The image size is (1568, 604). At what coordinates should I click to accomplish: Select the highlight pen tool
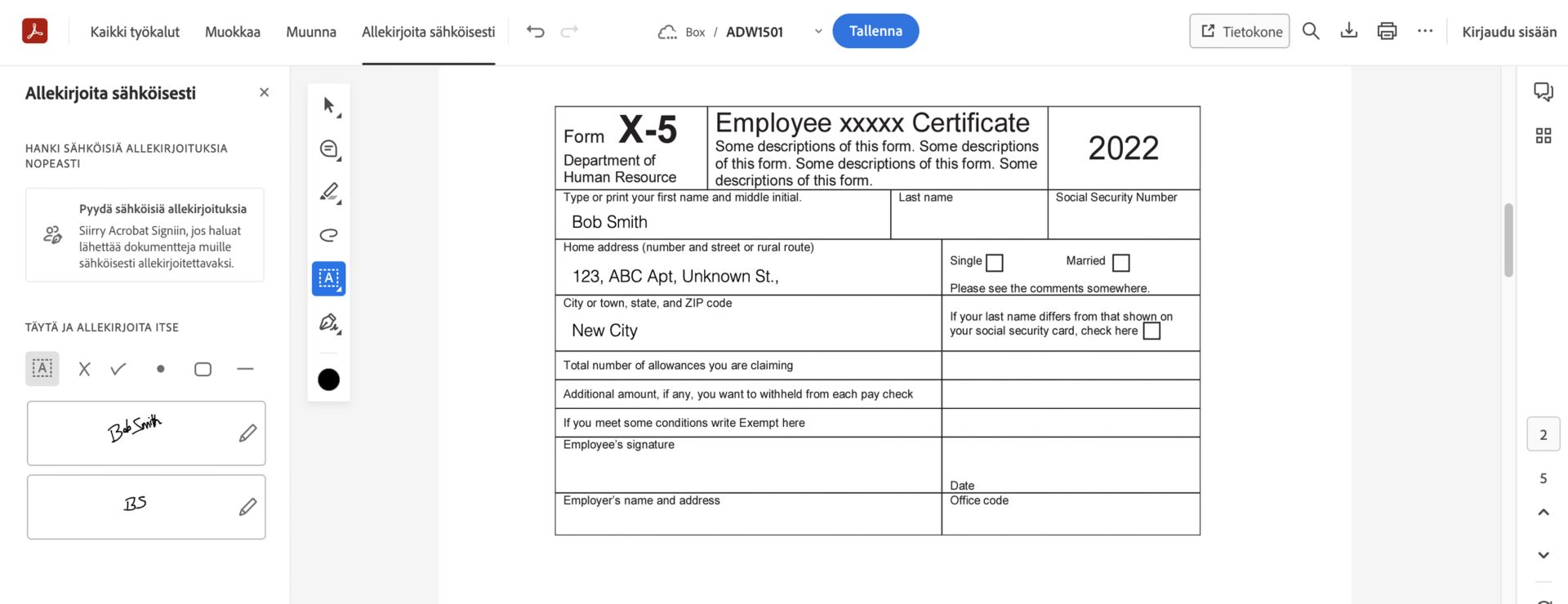click(x=329, y=193)
